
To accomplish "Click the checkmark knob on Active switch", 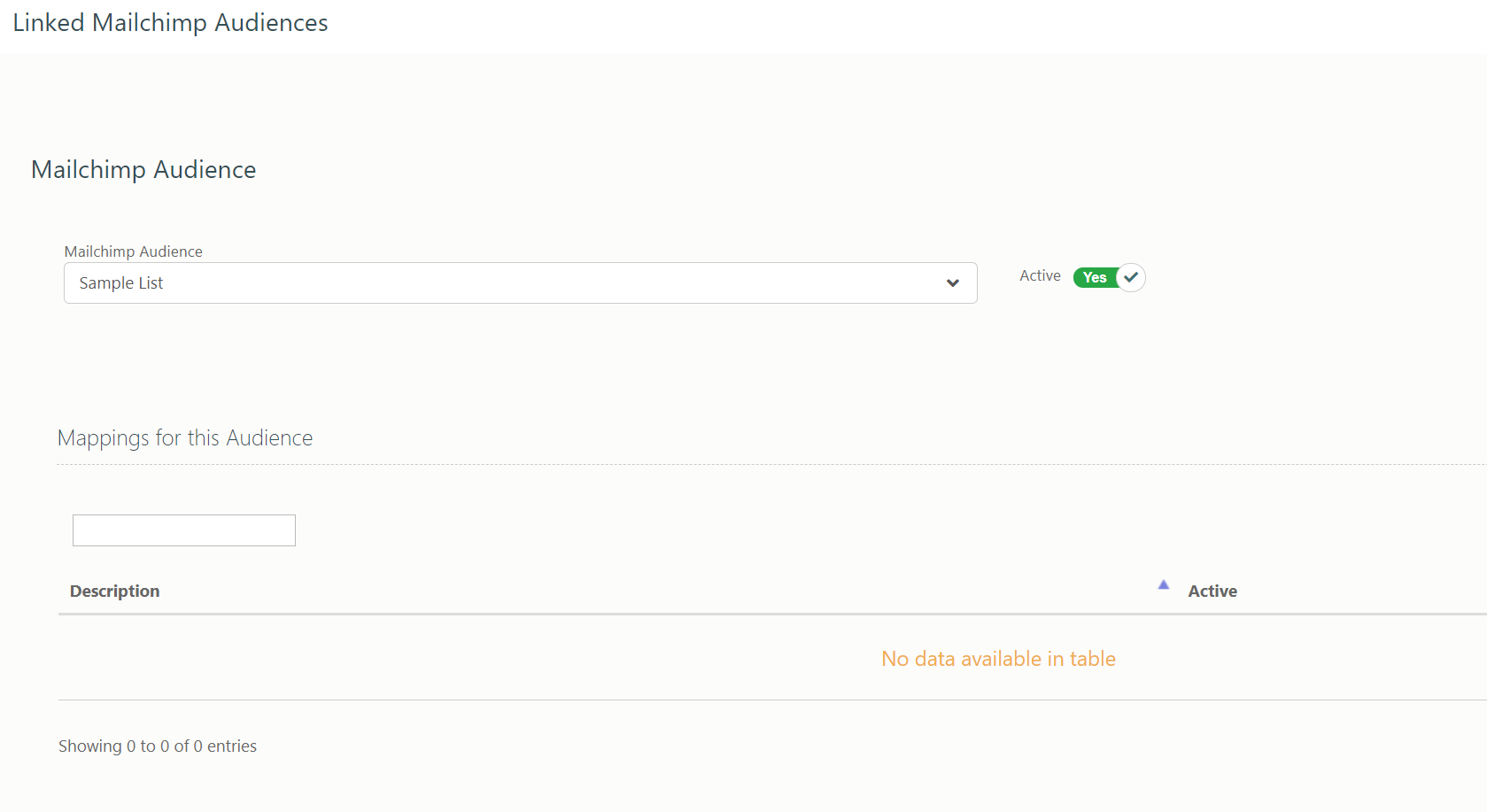I will pyautogui.click(x=1131, y=277).
